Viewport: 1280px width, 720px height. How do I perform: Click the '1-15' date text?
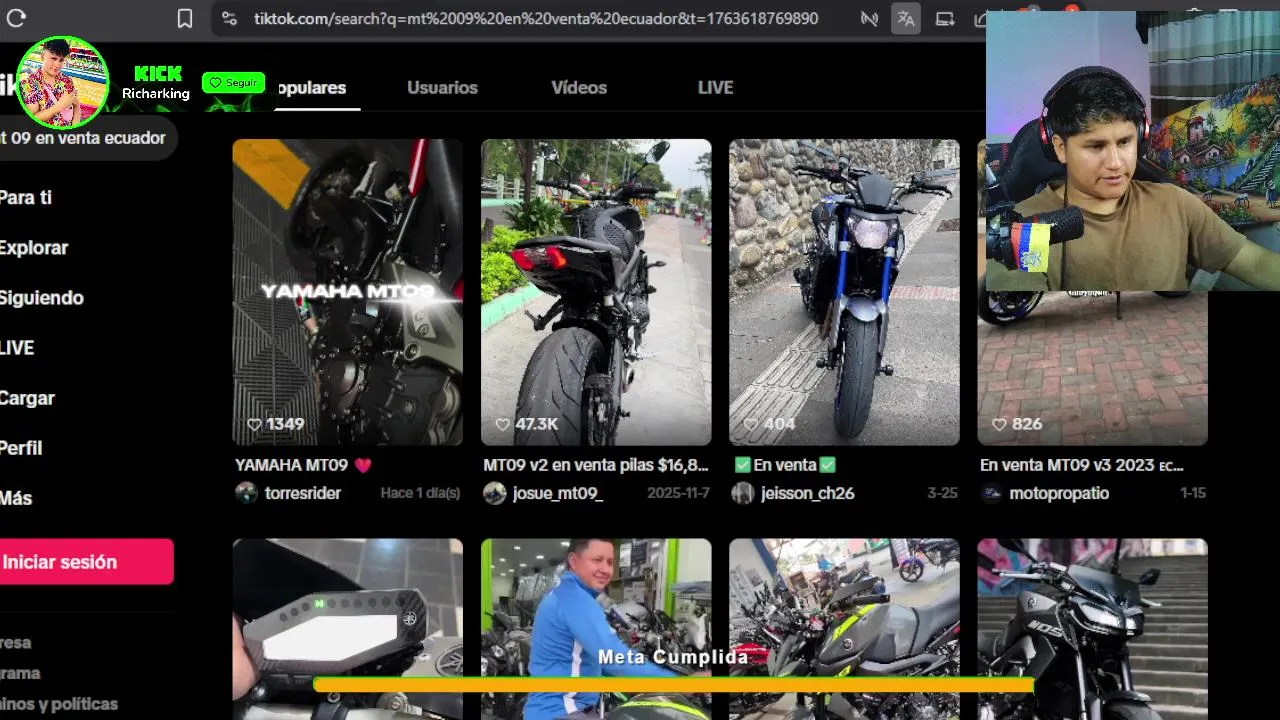[x=1193, y=493]
